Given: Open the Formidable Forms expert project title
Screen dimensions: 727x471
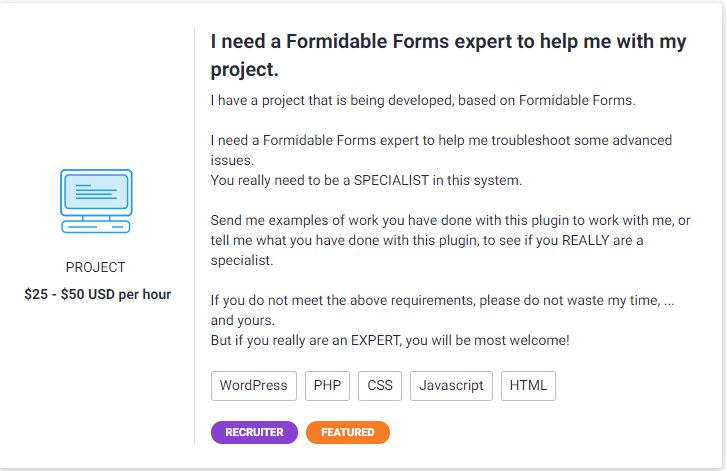Looking at the screenshot, I should click(448, 56).
